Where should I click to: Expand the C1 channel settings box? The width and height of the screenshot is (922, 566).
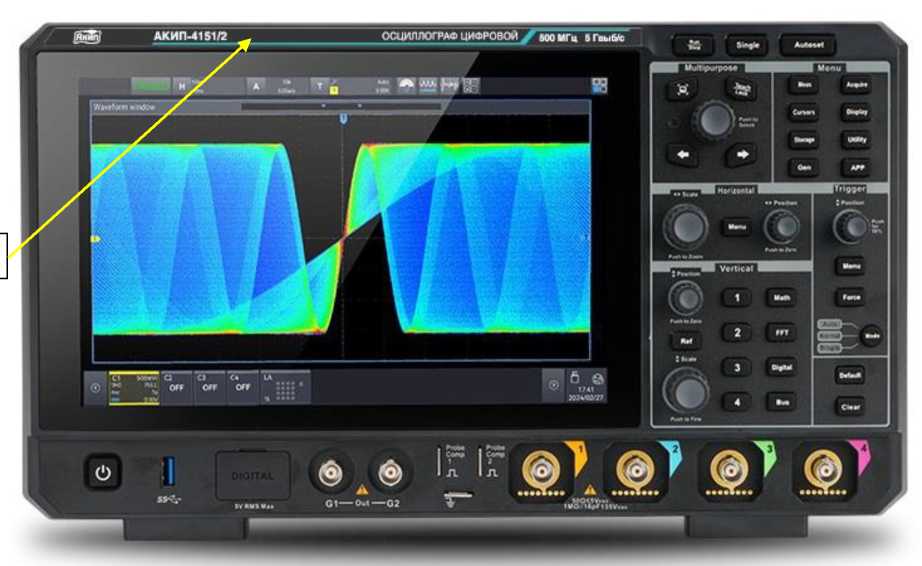(x=135, y=385)
